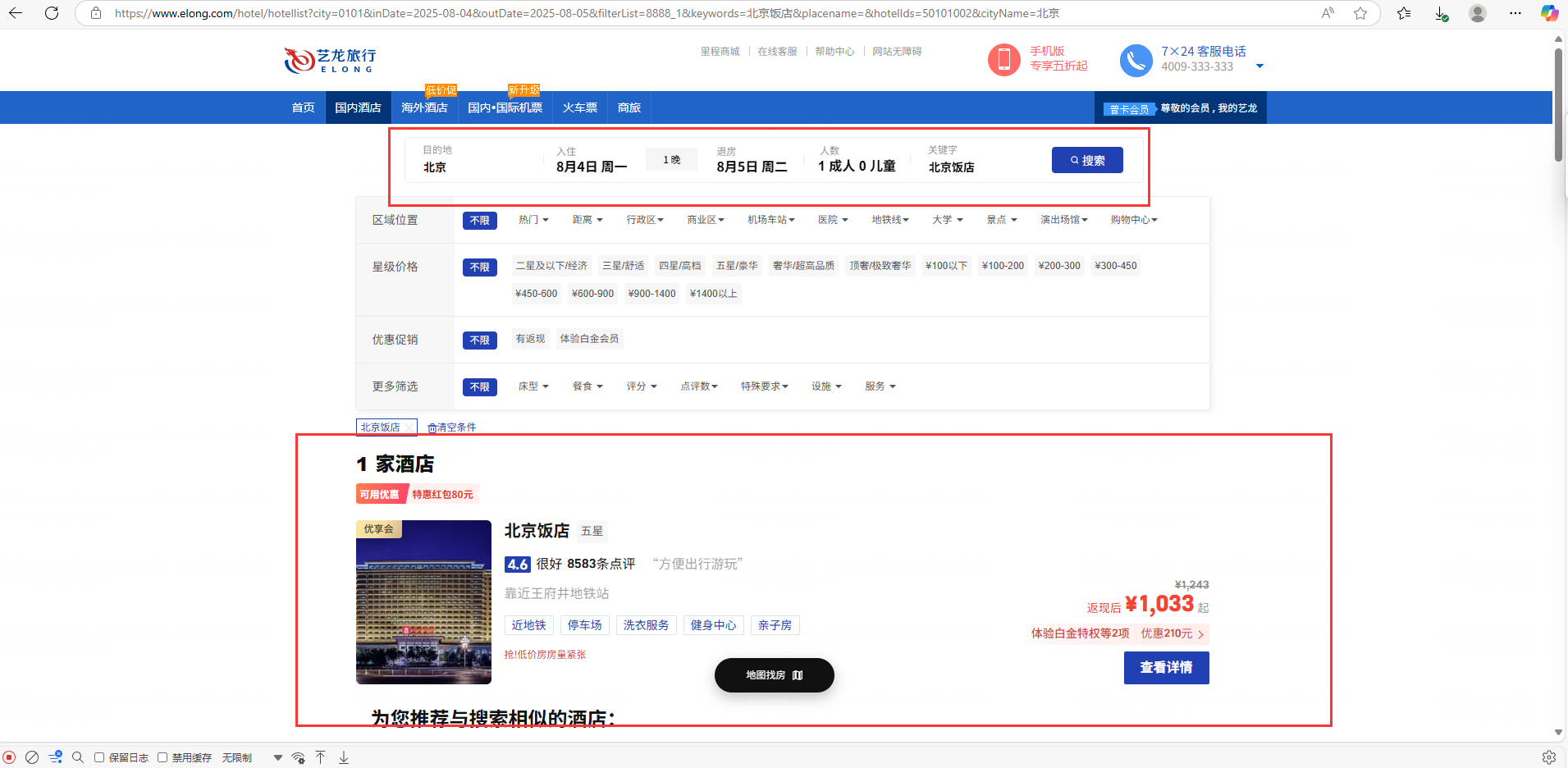Expand the 热门 location dropdown
This screenshot has width=1568, height=768.
tap(533, 220)
